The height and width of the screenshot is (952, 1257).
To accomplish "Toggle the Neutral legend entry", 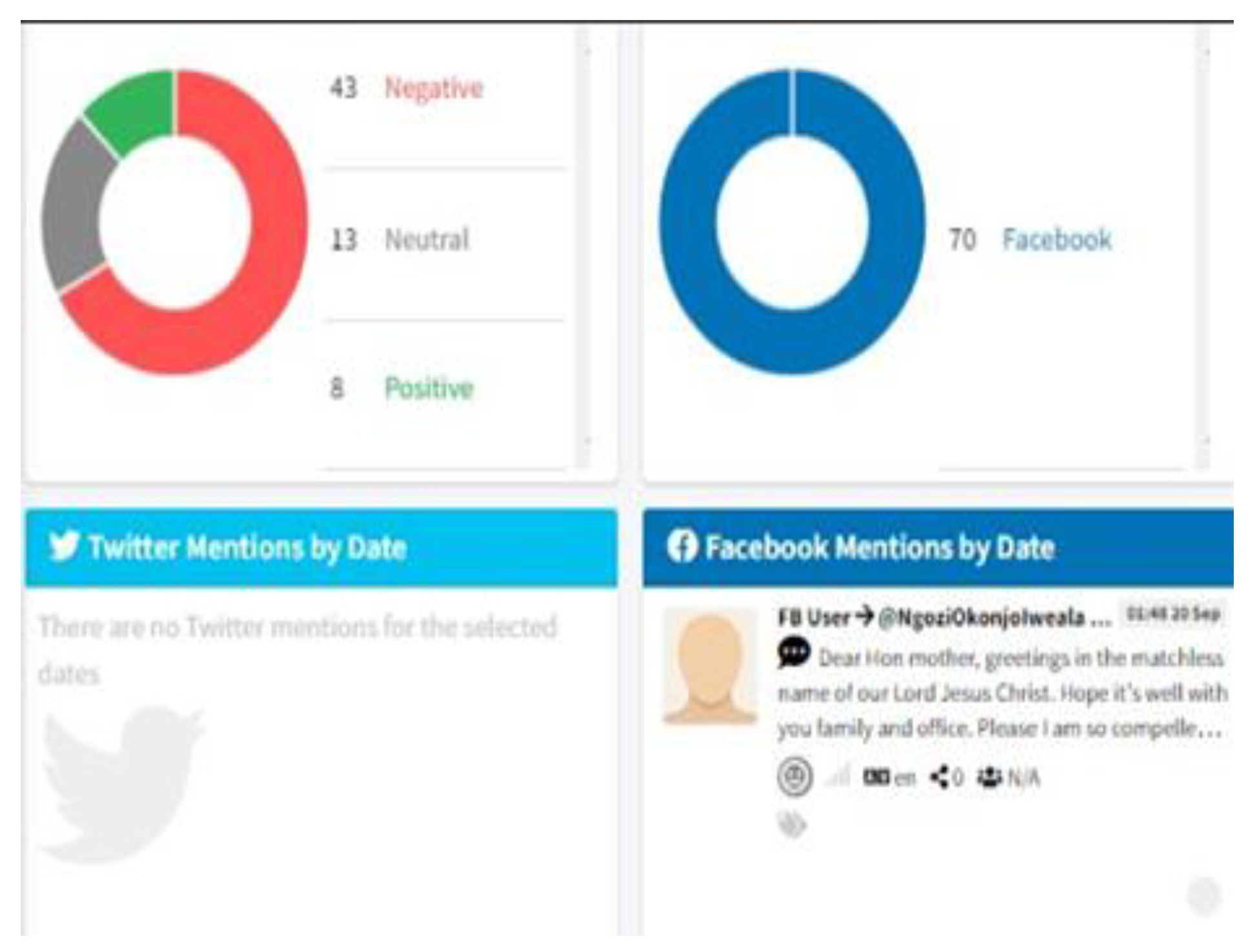I will point(426,240).
